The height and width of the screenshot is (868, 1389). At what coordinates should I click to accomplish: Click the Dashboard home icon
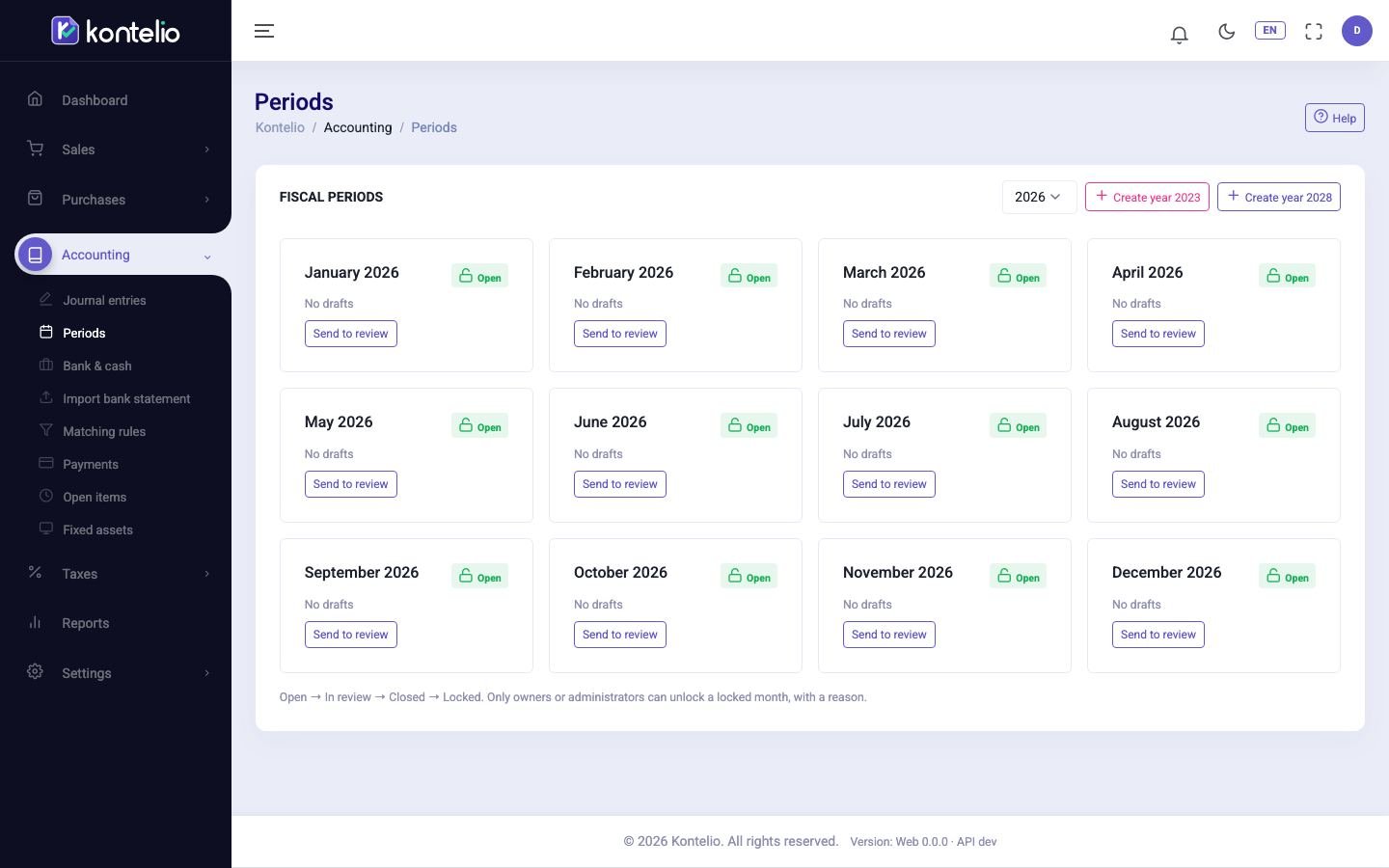coord(35,98)
